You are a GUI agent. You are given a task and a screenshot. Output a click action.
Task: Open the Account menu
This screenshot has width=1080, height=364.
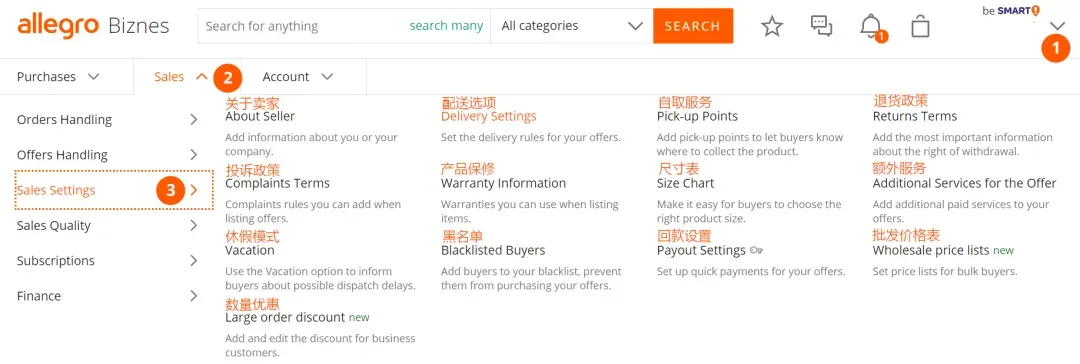[298, 77]
